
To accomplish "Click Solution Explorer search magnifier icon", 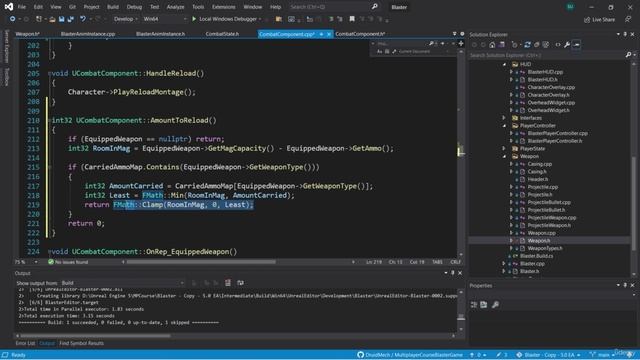I will click(x=628, y=55).
